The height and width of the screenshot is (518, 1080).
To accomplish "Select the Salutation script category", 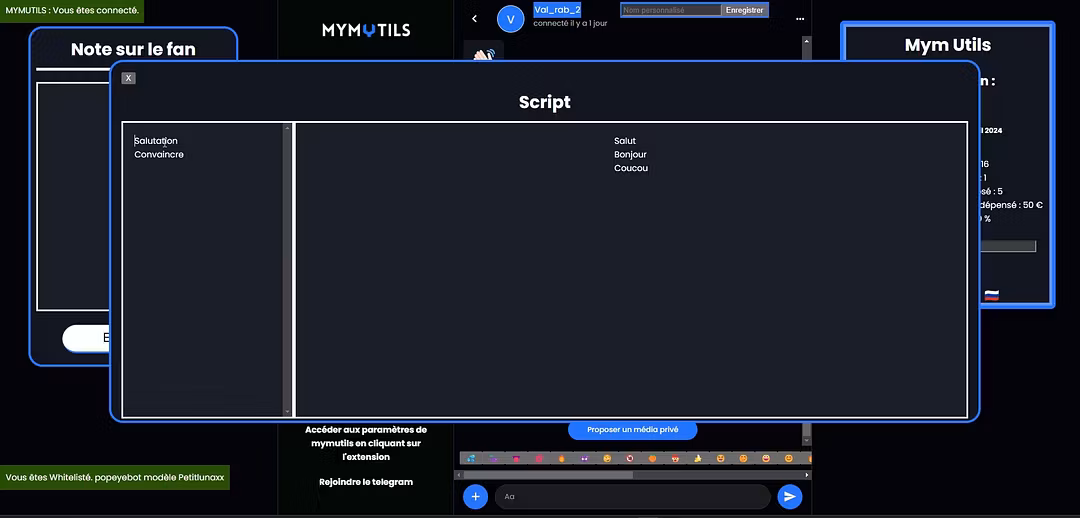I will (156, 141).
